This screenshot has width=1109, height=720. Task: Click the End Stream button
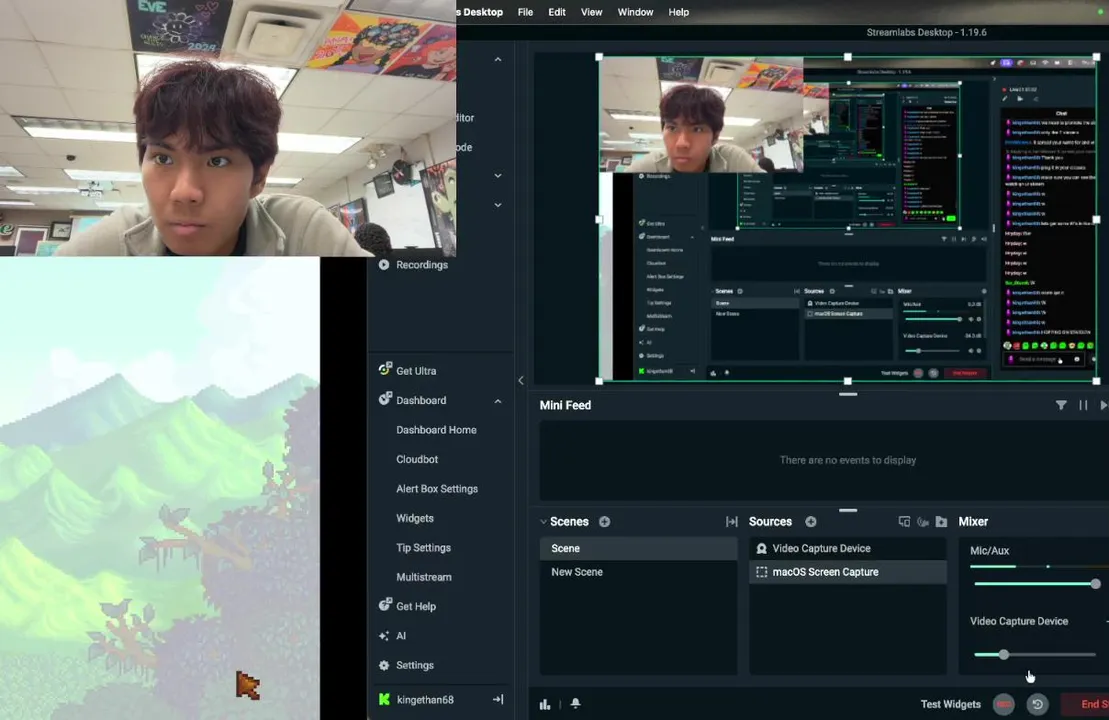tap(1086, 704)
